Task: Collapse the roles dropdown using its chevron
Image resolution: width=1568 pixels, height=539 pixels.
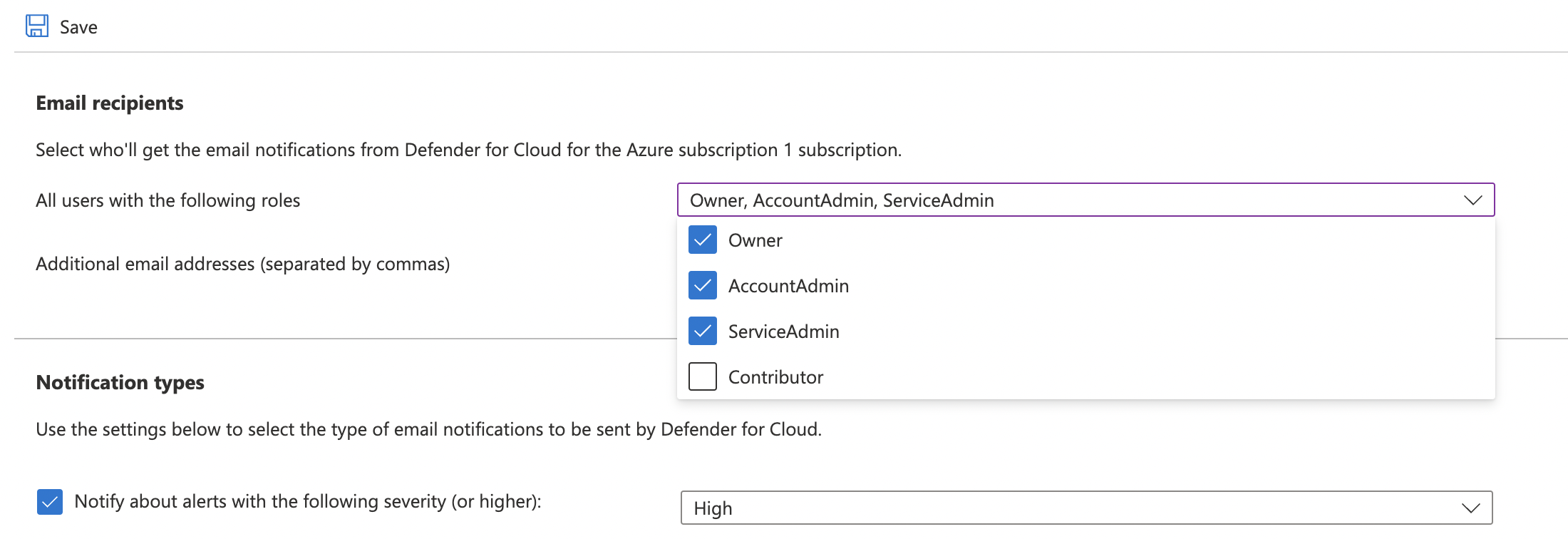Action: pyautogui.click(x=1472, y=200)
